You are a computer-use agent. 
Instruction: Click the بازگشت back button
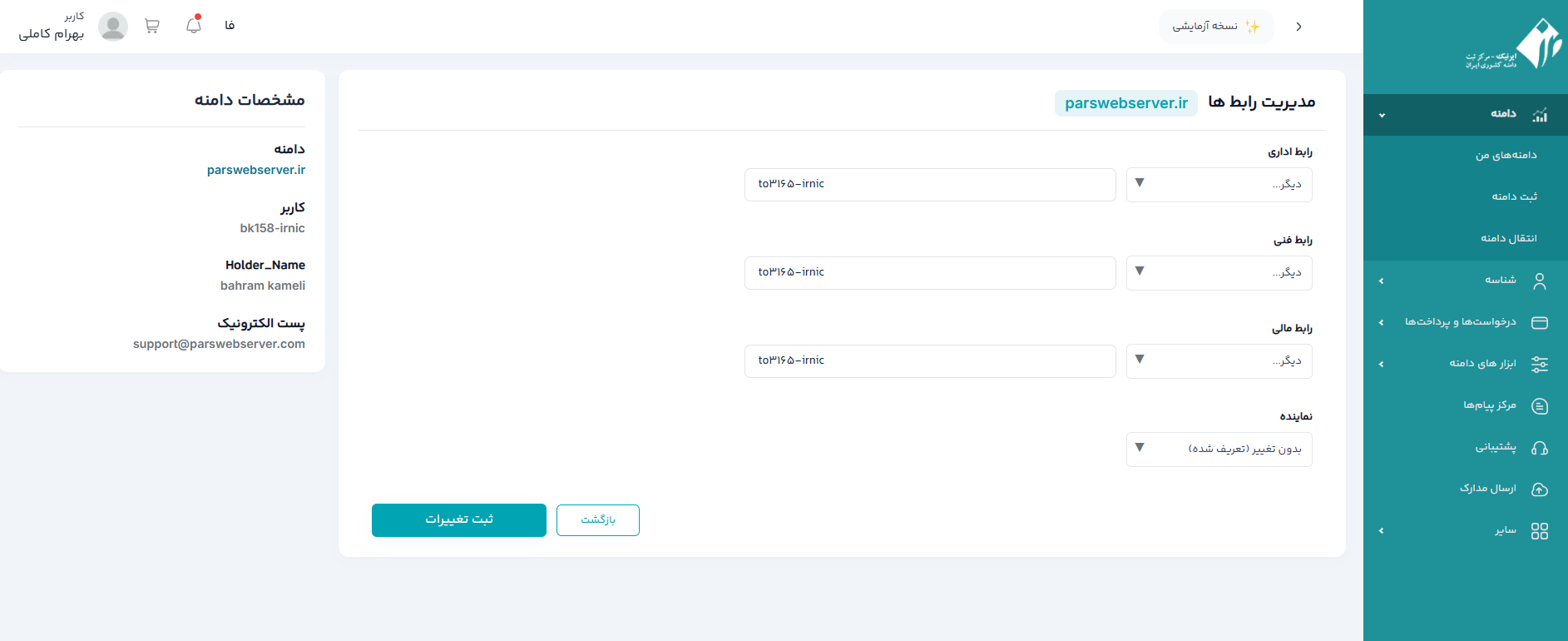point(597,520)
